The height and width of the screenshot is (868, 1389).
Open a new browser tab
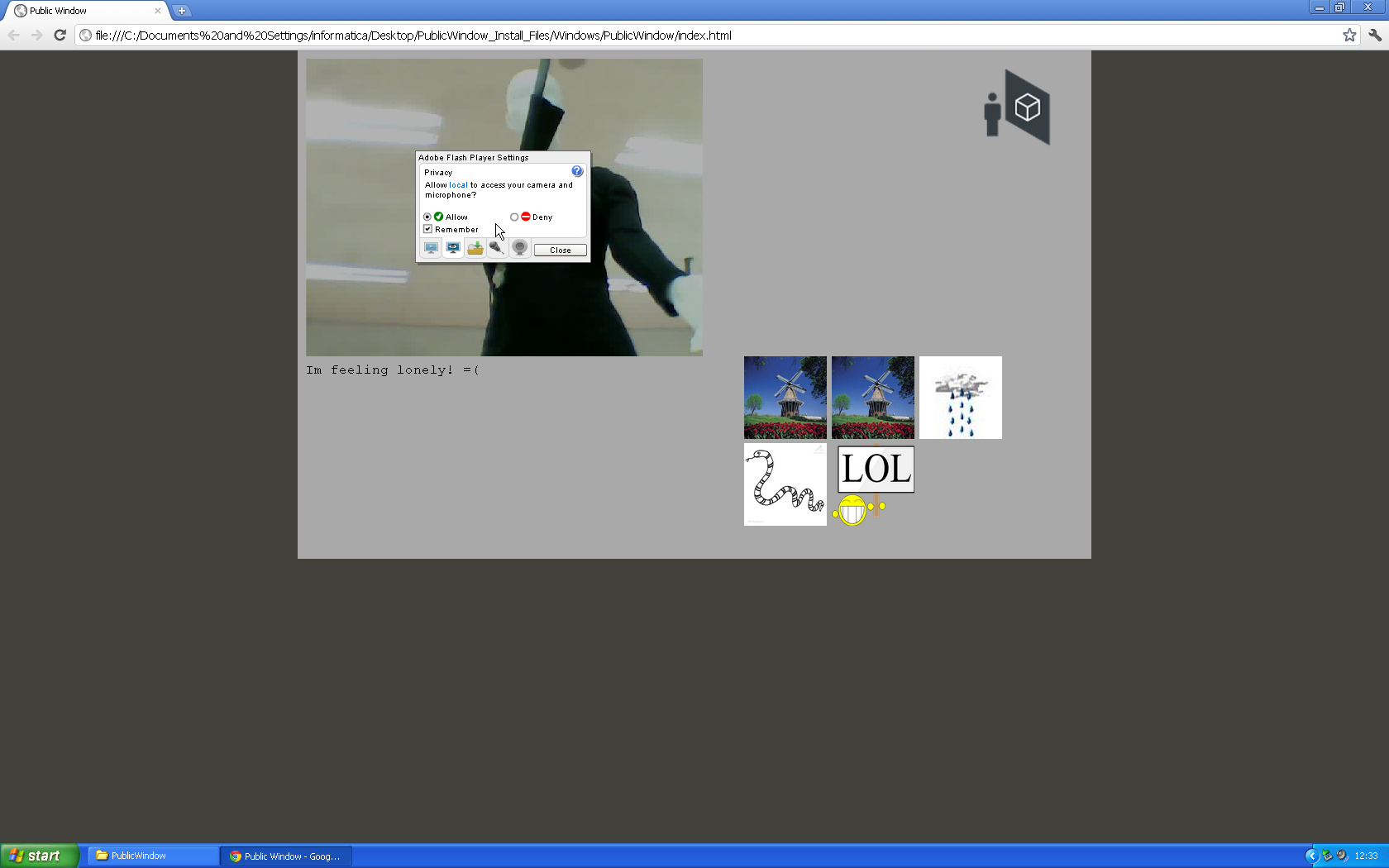coord(181,12)
